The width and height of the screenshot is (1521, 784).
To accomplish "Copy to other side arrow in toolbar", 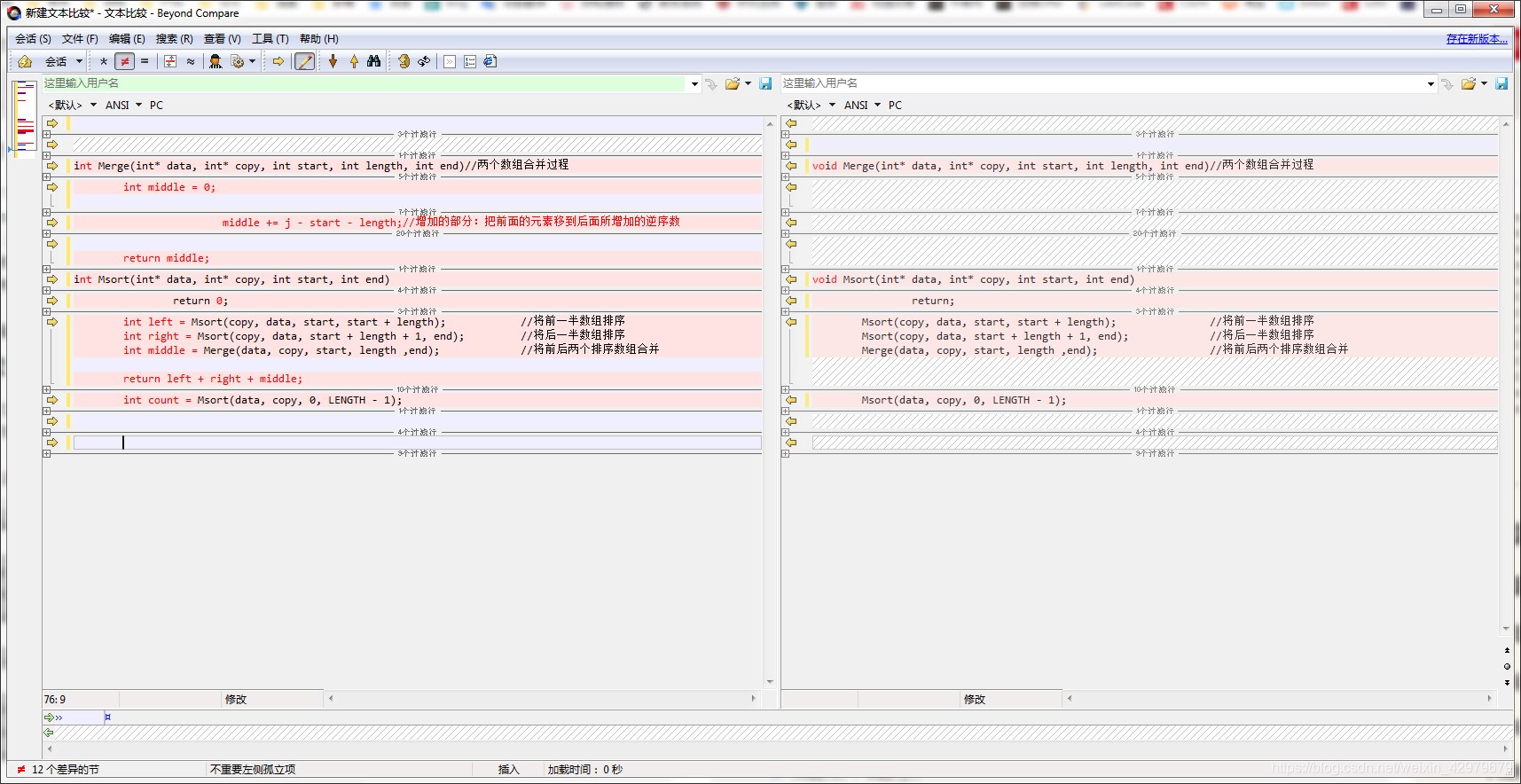I will pyautogui.click(x=278, y=61).
